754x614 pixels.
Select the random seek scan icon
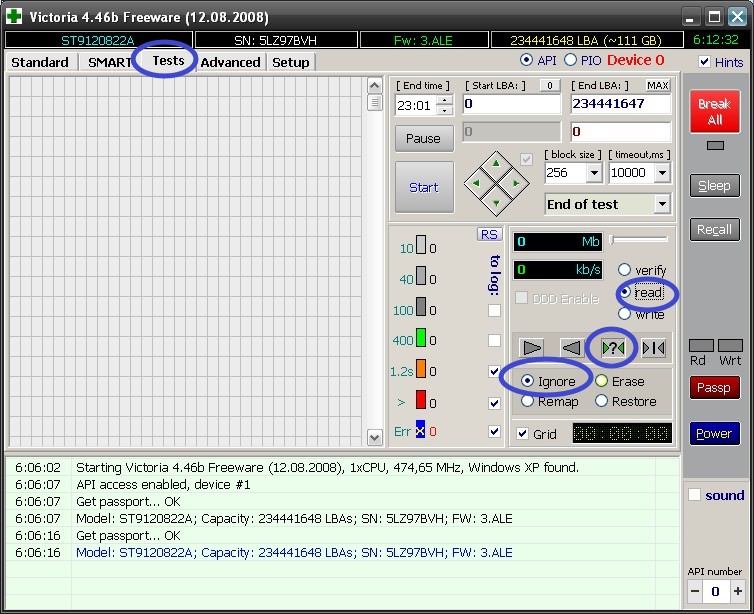click(x=612, y=347)
